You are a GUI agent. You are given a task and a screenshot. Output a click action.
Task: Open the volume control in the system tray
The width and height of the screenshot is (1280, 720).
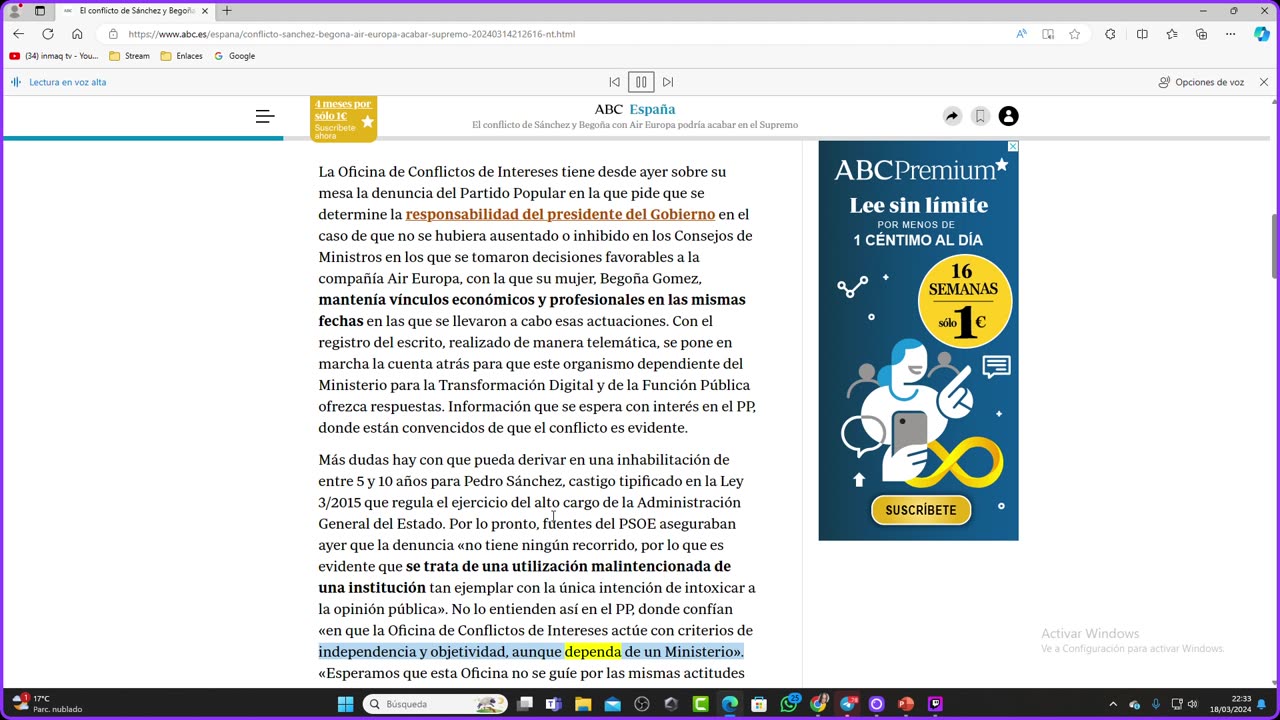point(1192,704)
